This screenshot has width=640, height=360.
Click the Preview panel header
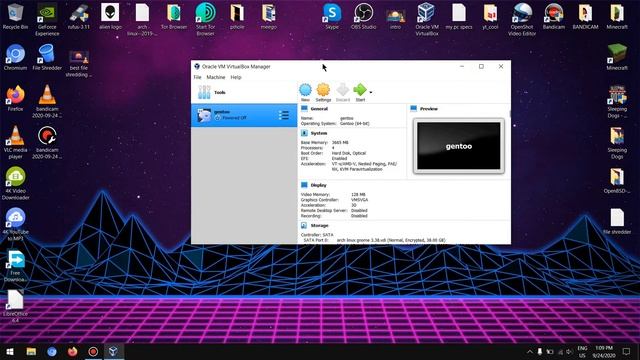pyautogui.click(x=429, y=109)
